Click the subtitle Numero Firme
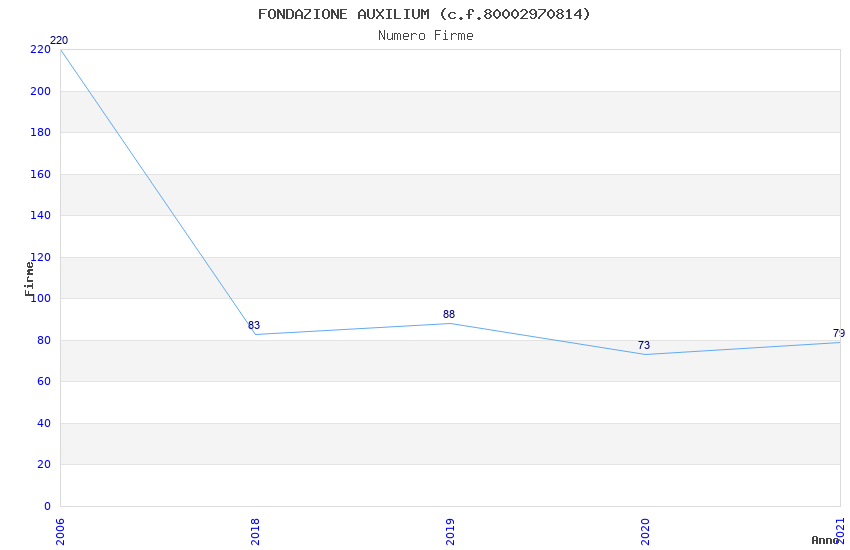The height and width of the screenshot is (550, 850). [x=426, y=36]
